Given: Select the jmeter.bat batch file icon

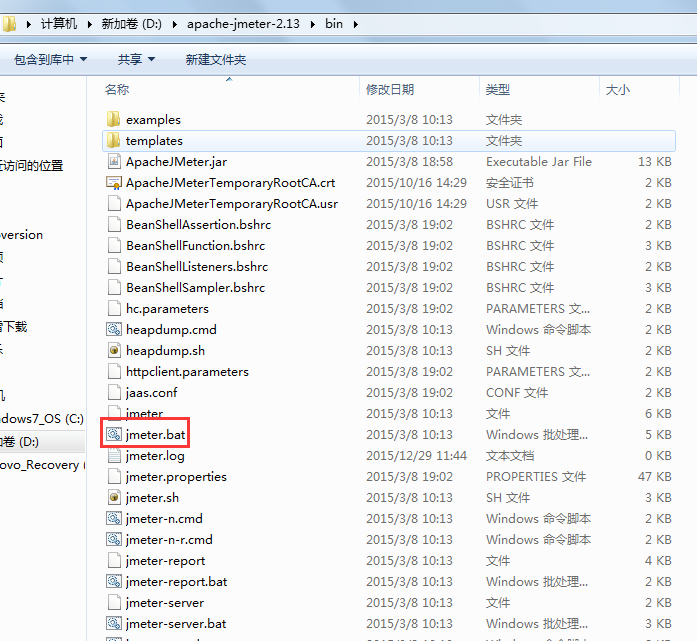Looking at the screenshot, I should (x=113, y=435).
